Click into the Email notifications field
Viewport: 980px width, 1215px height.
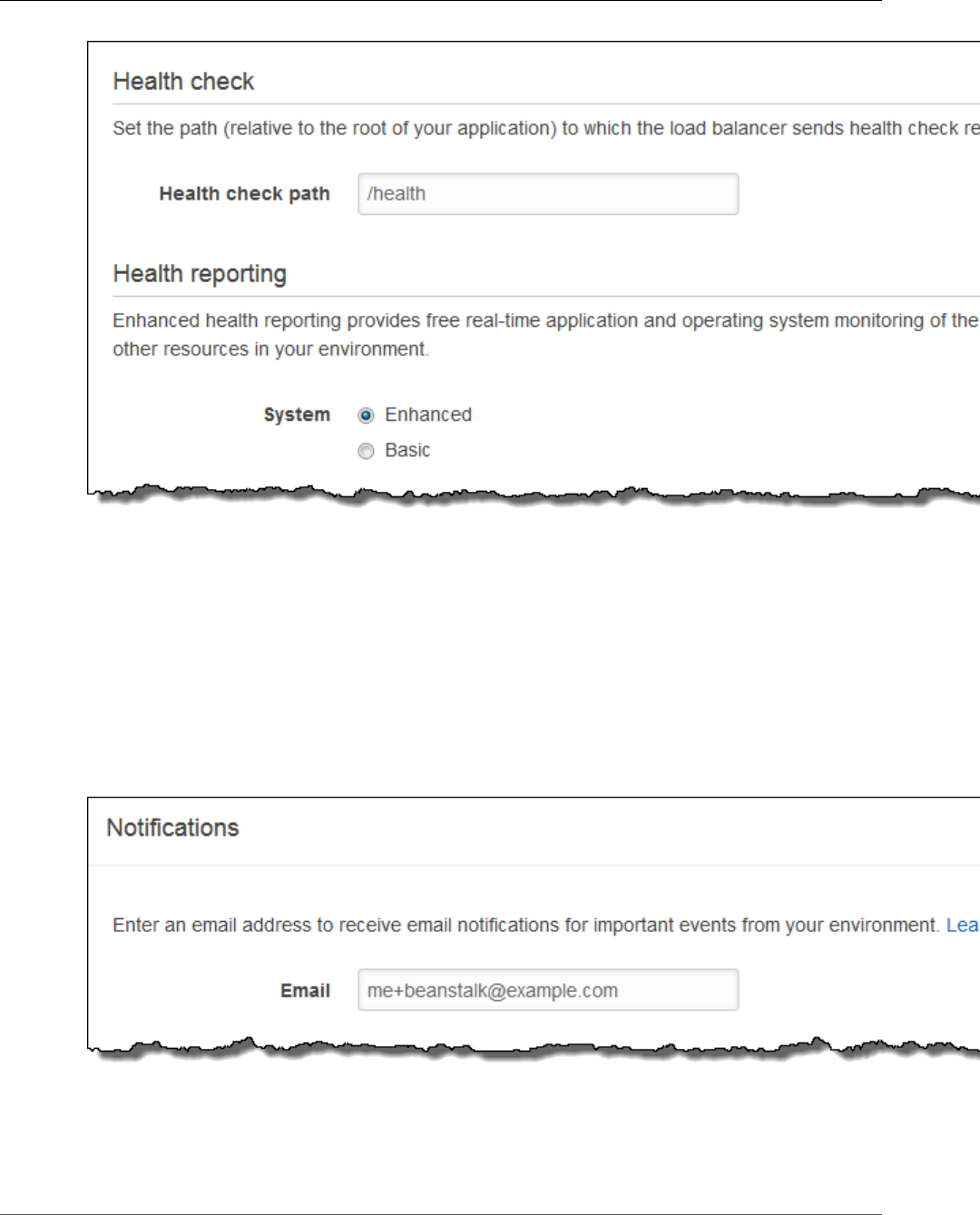pyautogui.click(x=547, y=990)
